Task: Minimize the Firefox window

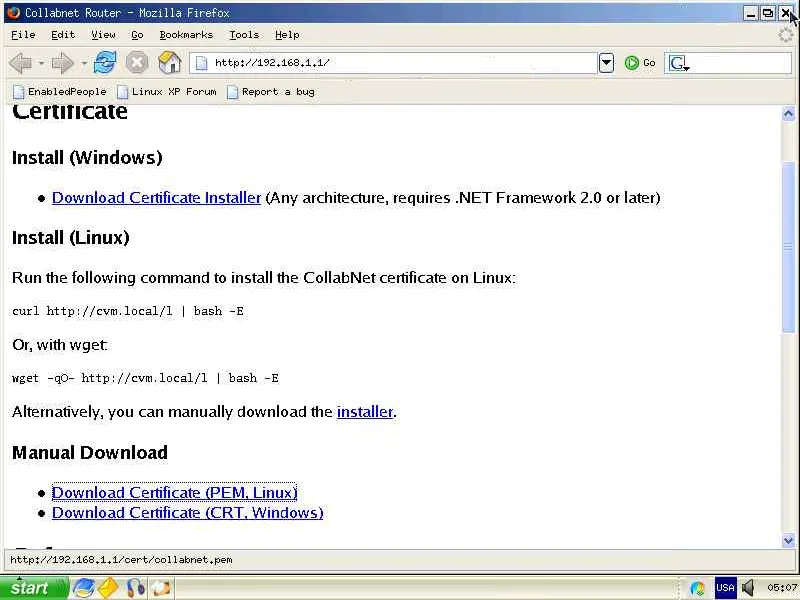Action: pos(750,13)
